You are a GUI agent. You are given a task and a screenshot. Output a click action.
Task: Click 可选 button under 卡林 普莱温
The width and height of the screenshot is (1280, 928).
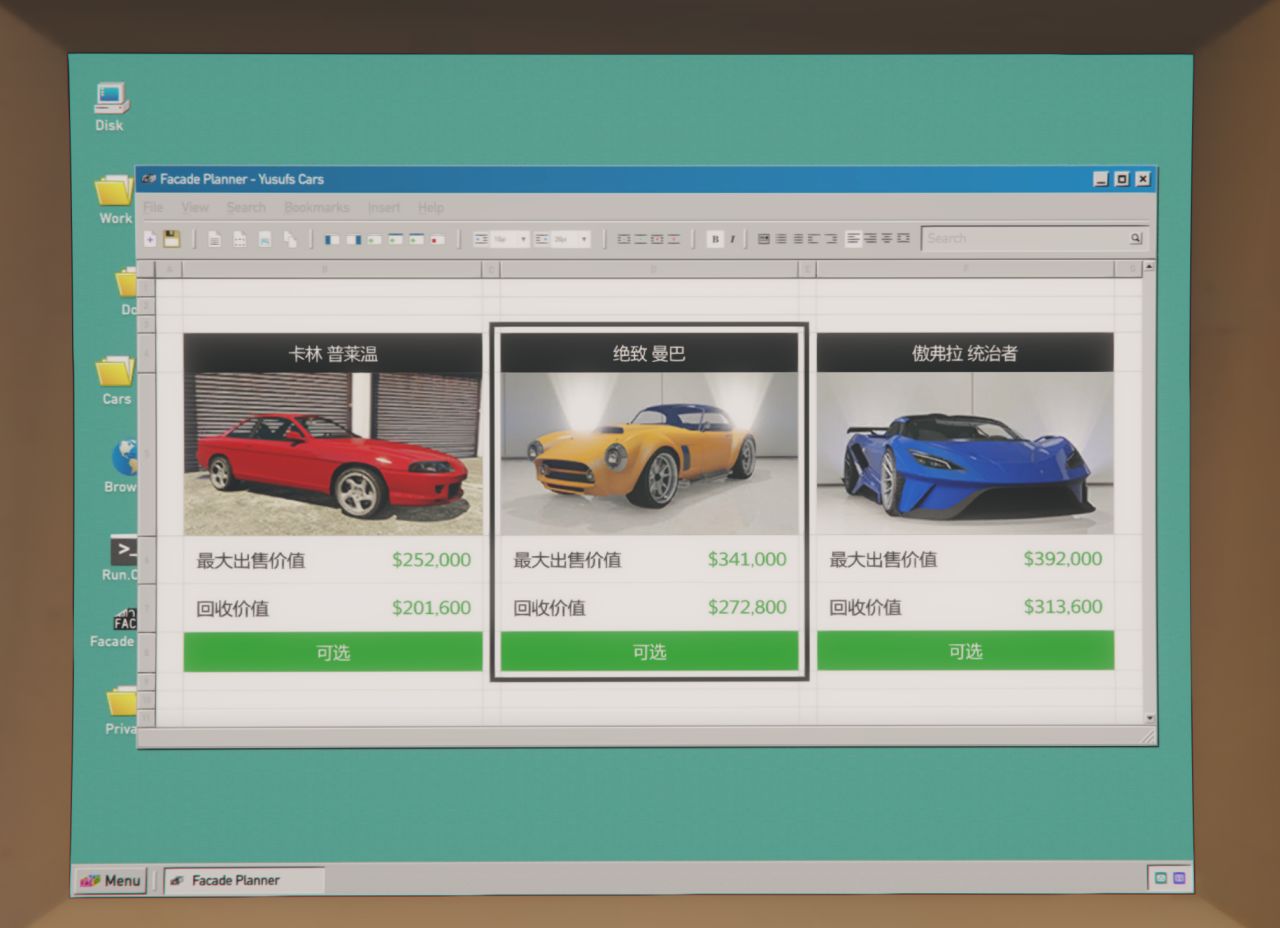click(x=333, y=652)
